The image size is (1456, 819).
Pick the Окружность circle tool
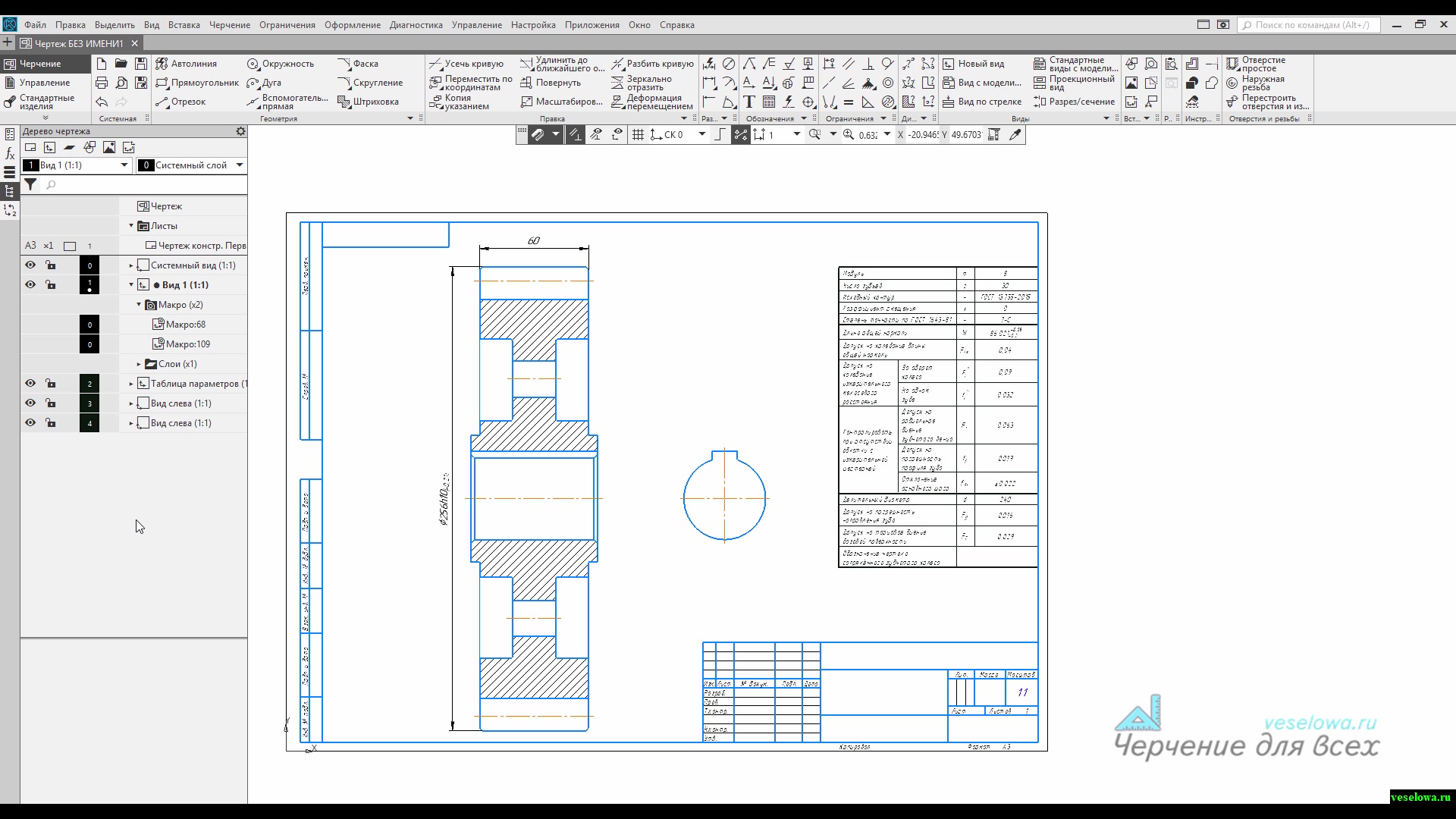[280, 64]
